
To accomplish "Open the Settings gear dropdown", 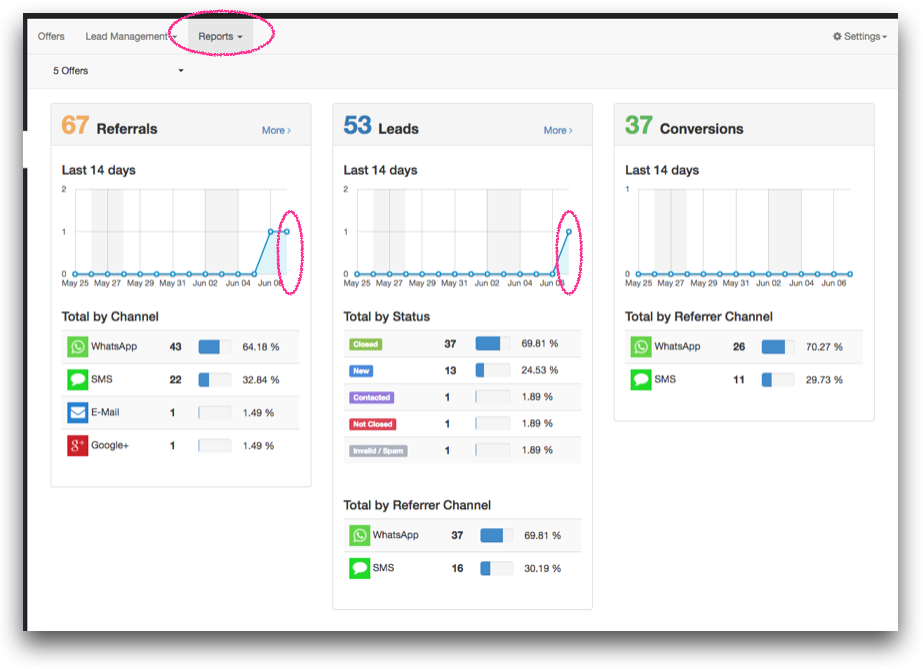I will [x=859, y=37].
